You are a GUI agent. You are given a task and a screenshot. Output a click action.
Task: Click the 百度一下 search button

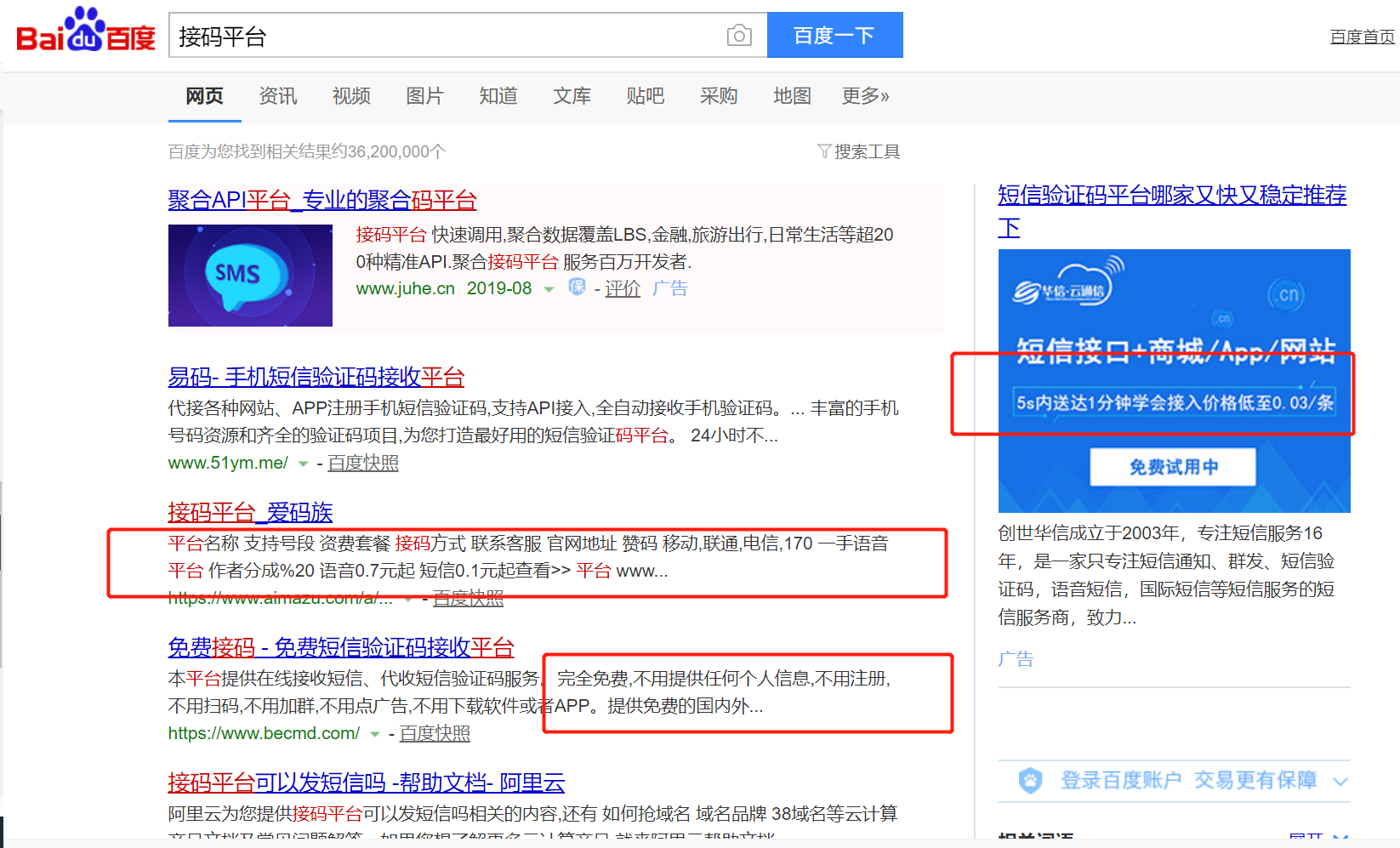pyautogui.click(x=834, y=35)
